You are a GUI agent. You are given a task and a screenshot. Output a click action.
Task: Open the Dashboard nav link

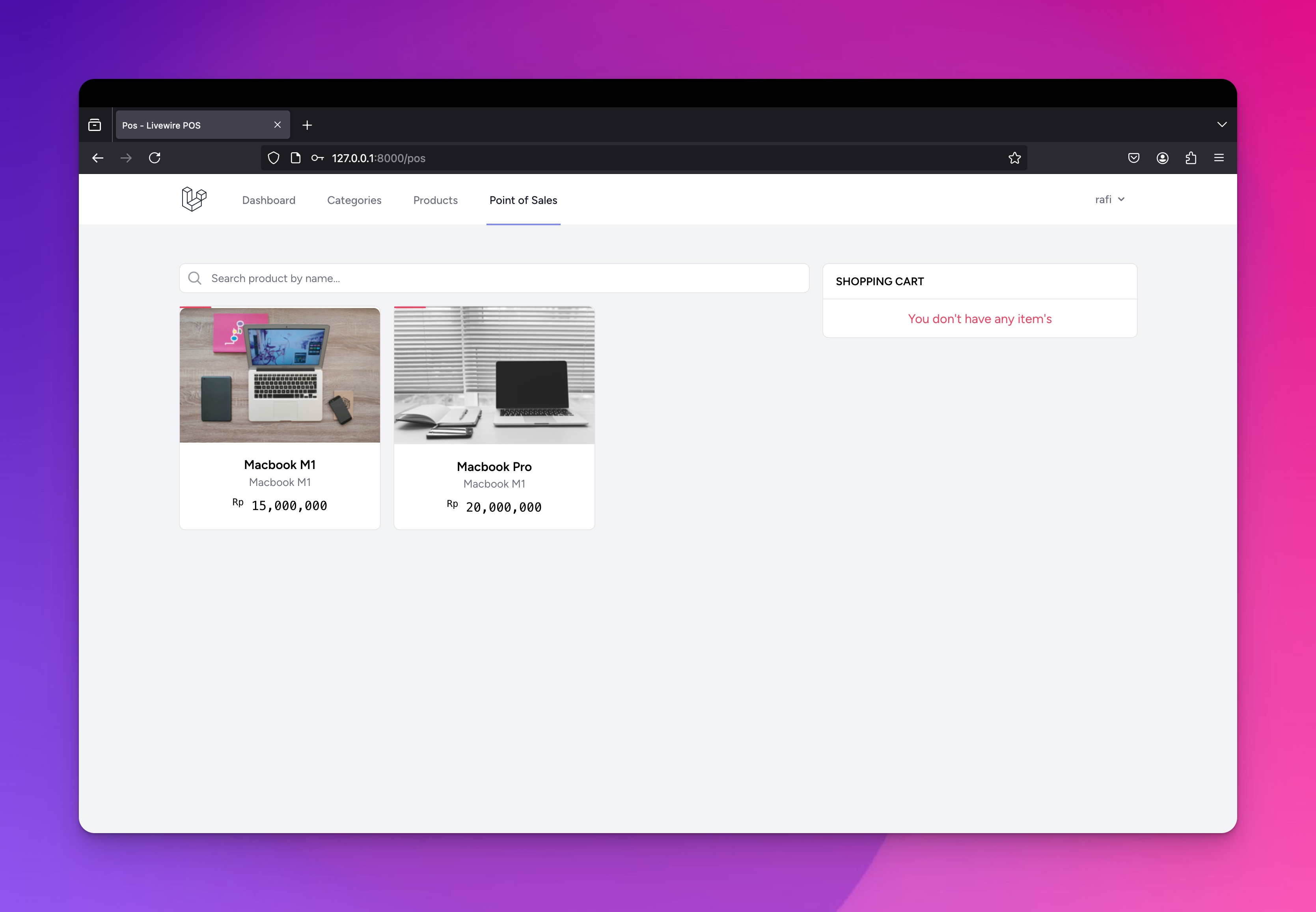point(268,200)
